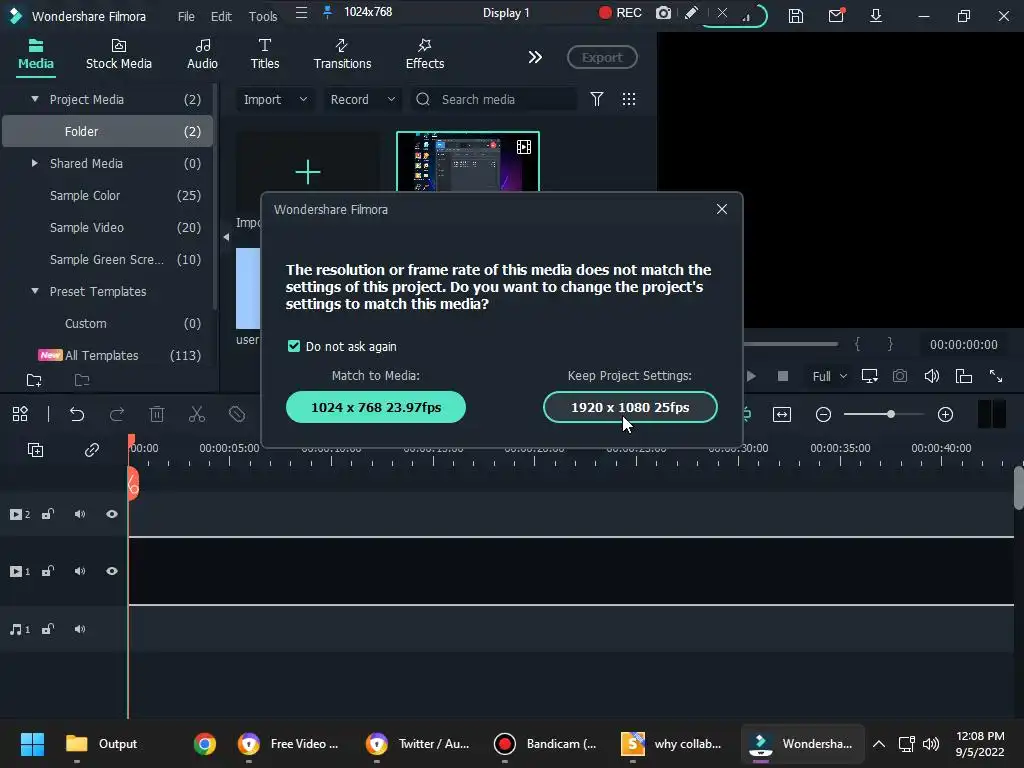Viewport: 1024px width, 768px height.
Task: Click the add track icon
Action: (x=35, y=450)
